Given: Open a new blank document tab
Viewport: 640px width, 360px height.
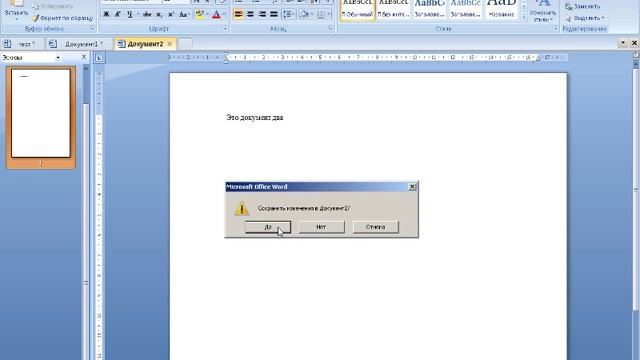Looking at the screenshot, I should pos(185,44).
